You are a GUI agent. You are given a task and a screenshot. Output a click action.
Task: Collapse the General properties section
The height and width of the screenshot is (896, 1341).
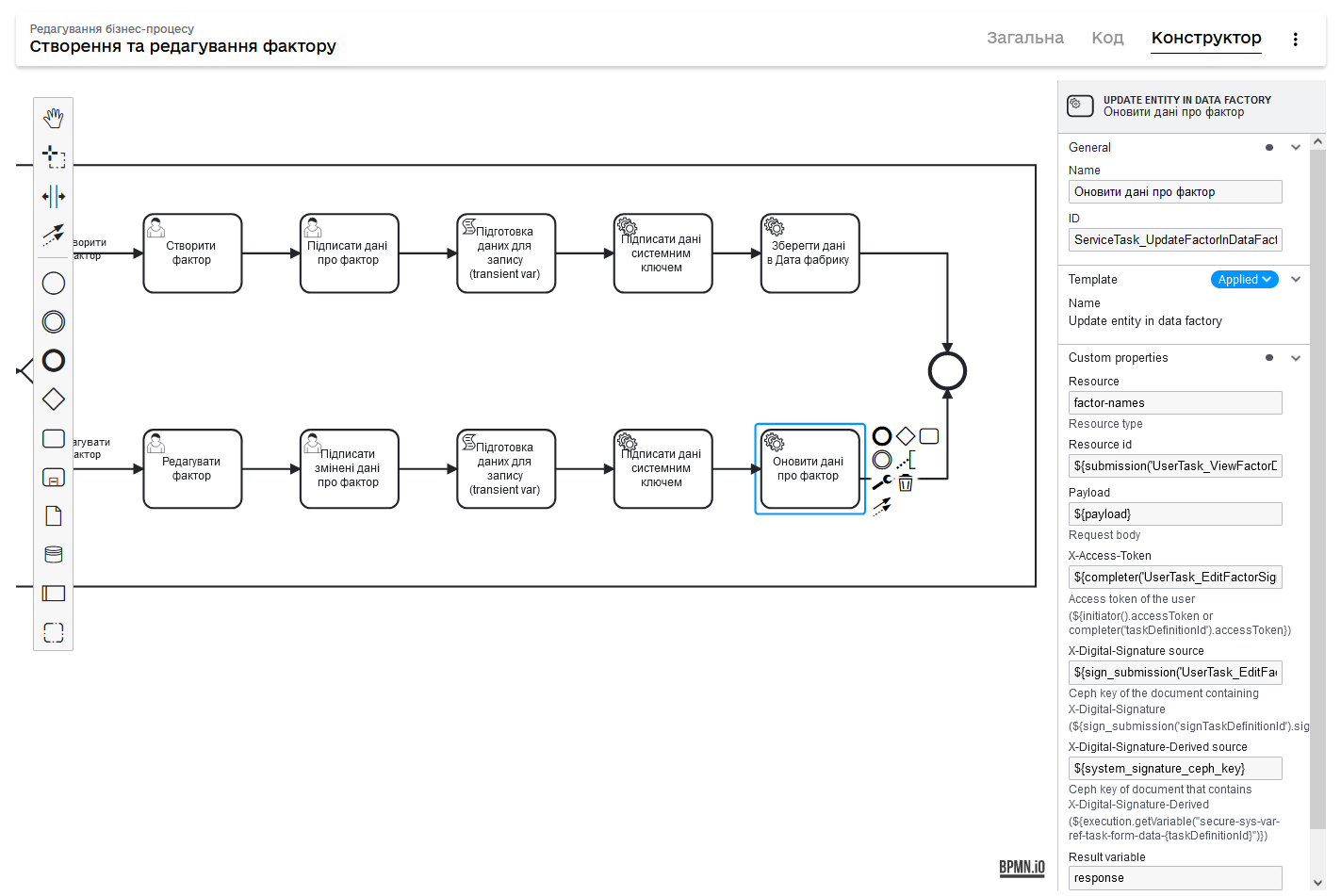(x=1296, y=147)
